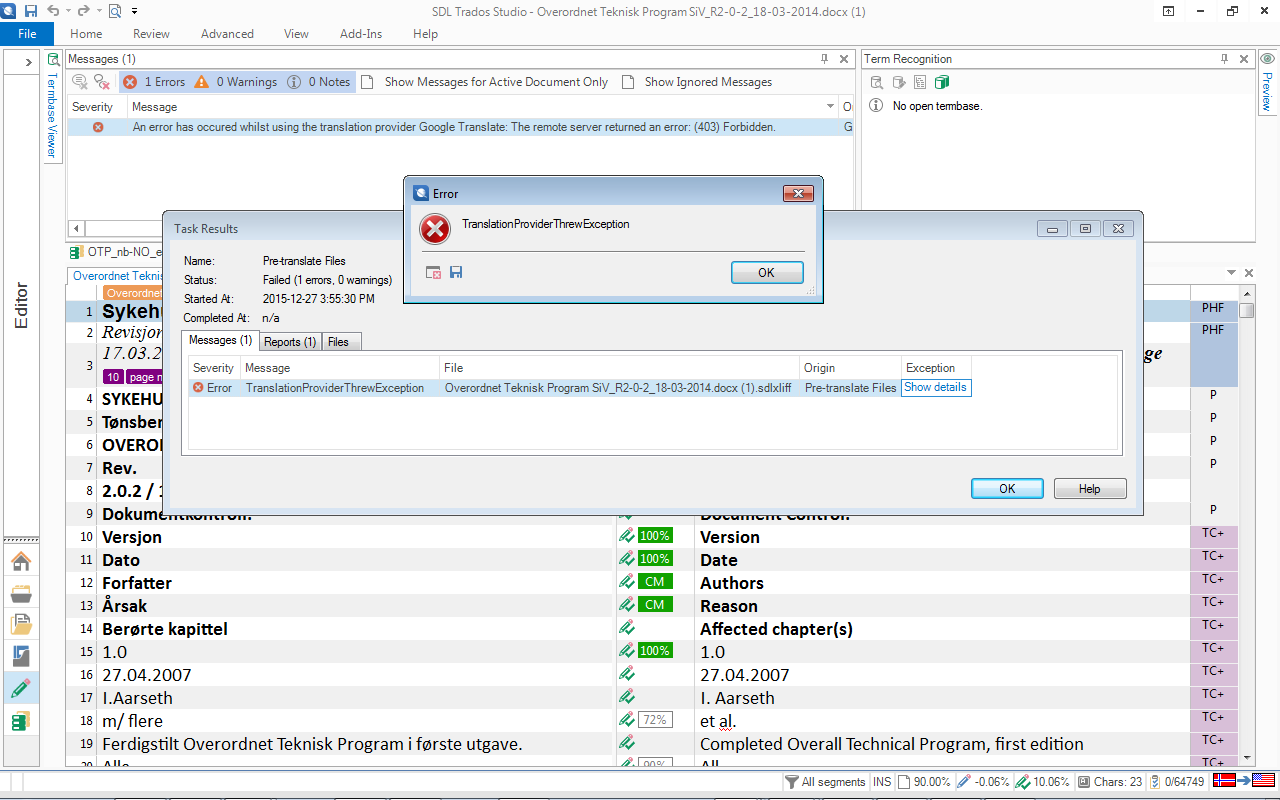
Task: Click the remove messages icon in Messages panel
Action: 102,82
